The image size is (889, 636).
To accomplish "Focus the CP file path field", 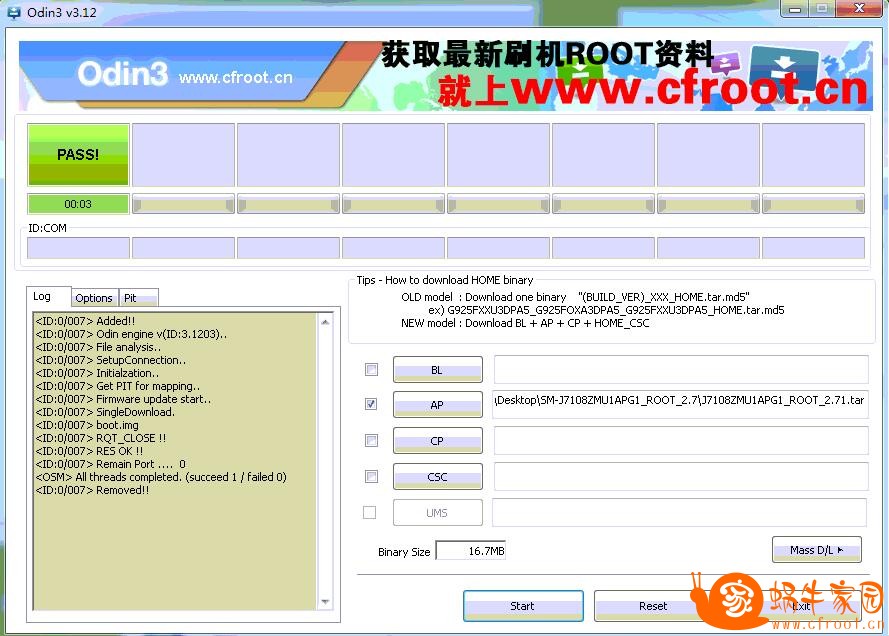I will point(681,440).
